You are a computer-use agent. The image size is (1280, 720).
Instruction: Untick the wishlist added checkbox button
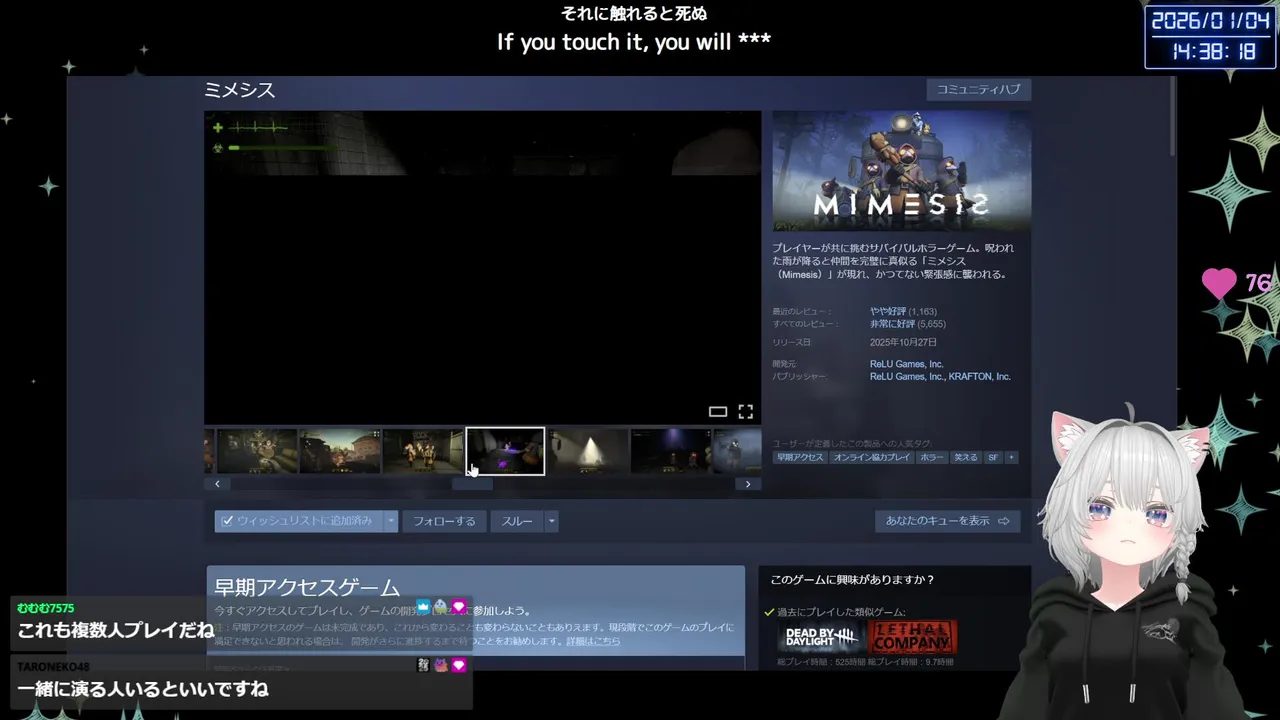[299, 521]
